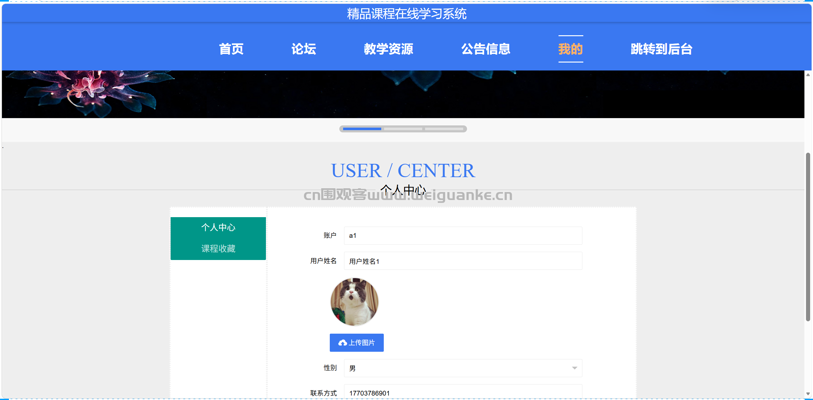Click the round cat avatar image
Viewport: 813px width, 400px height.
[x=355, y=302]
